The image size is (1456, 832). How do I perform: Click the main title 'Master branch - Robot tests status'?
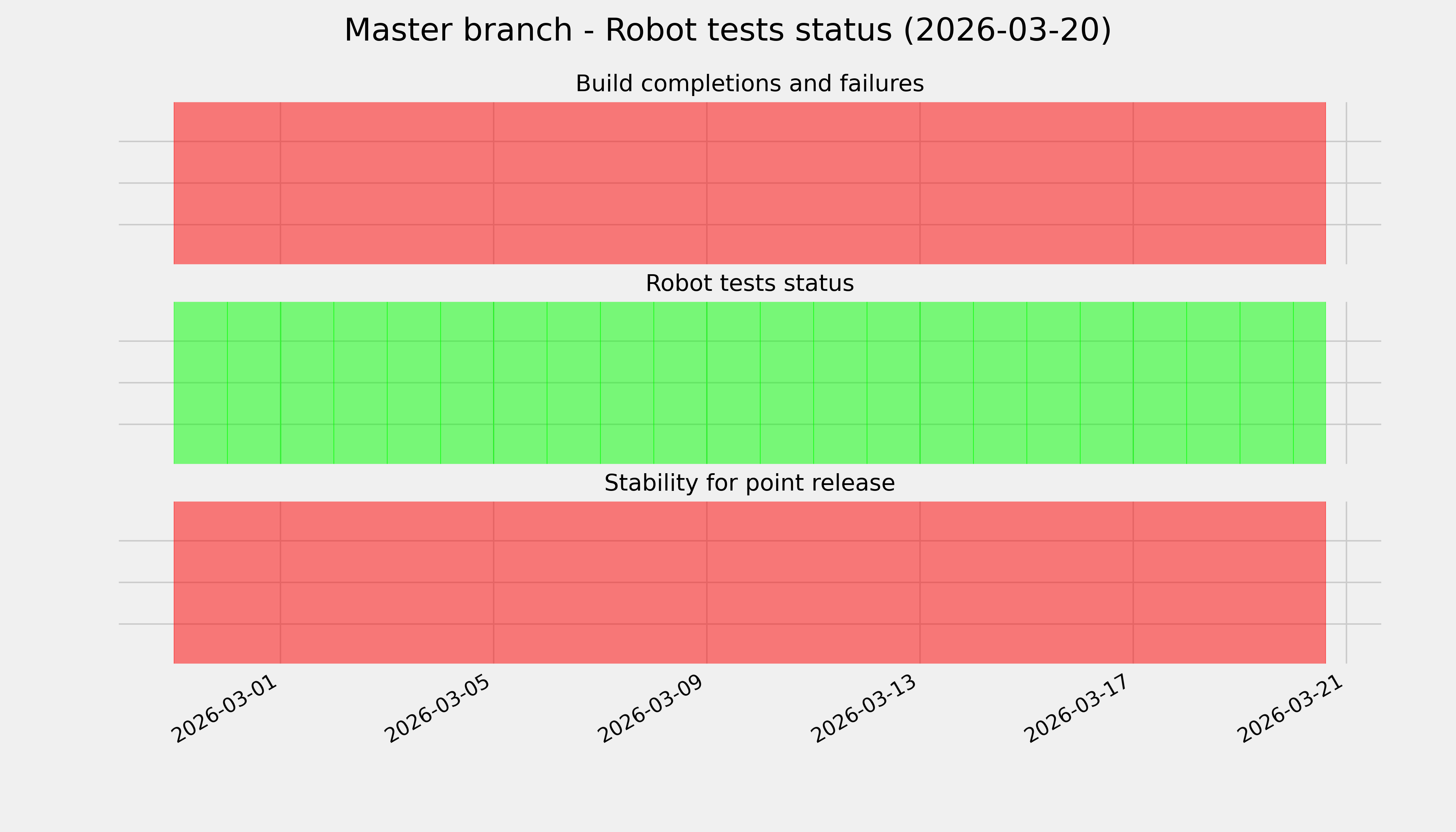point(727,30)
